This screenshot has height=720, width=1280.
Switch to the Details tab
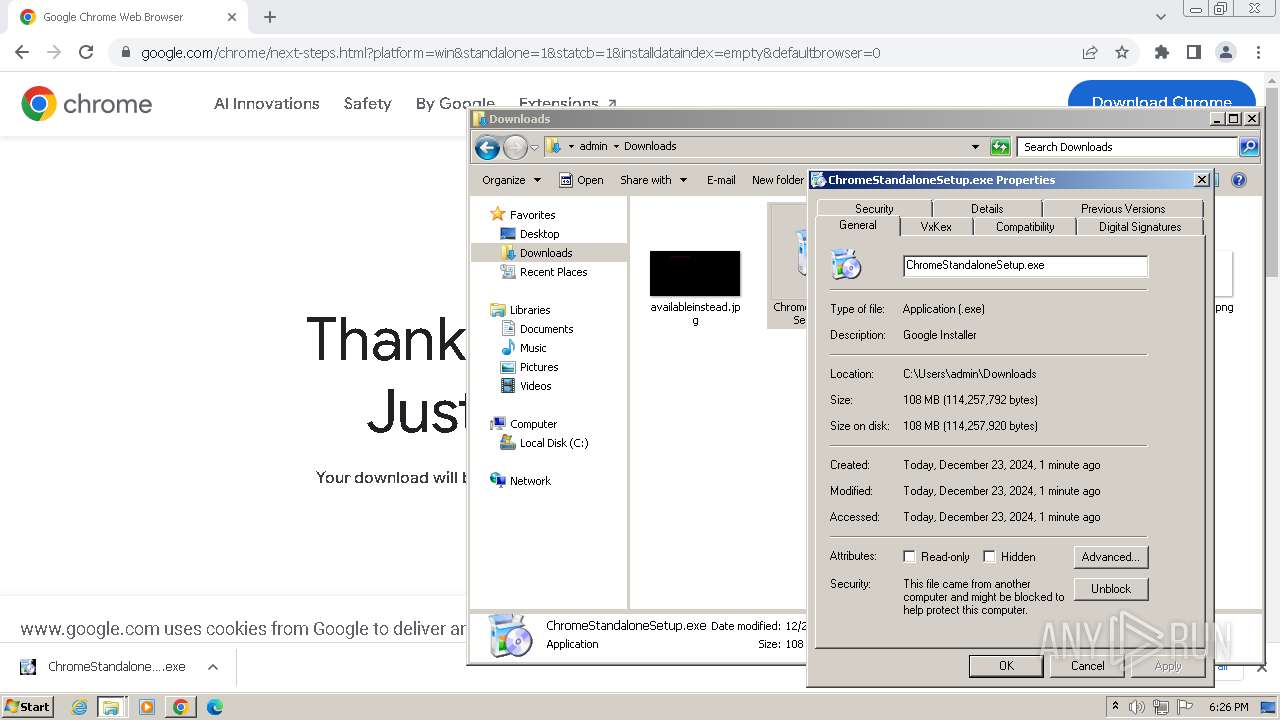click(987, 209)
